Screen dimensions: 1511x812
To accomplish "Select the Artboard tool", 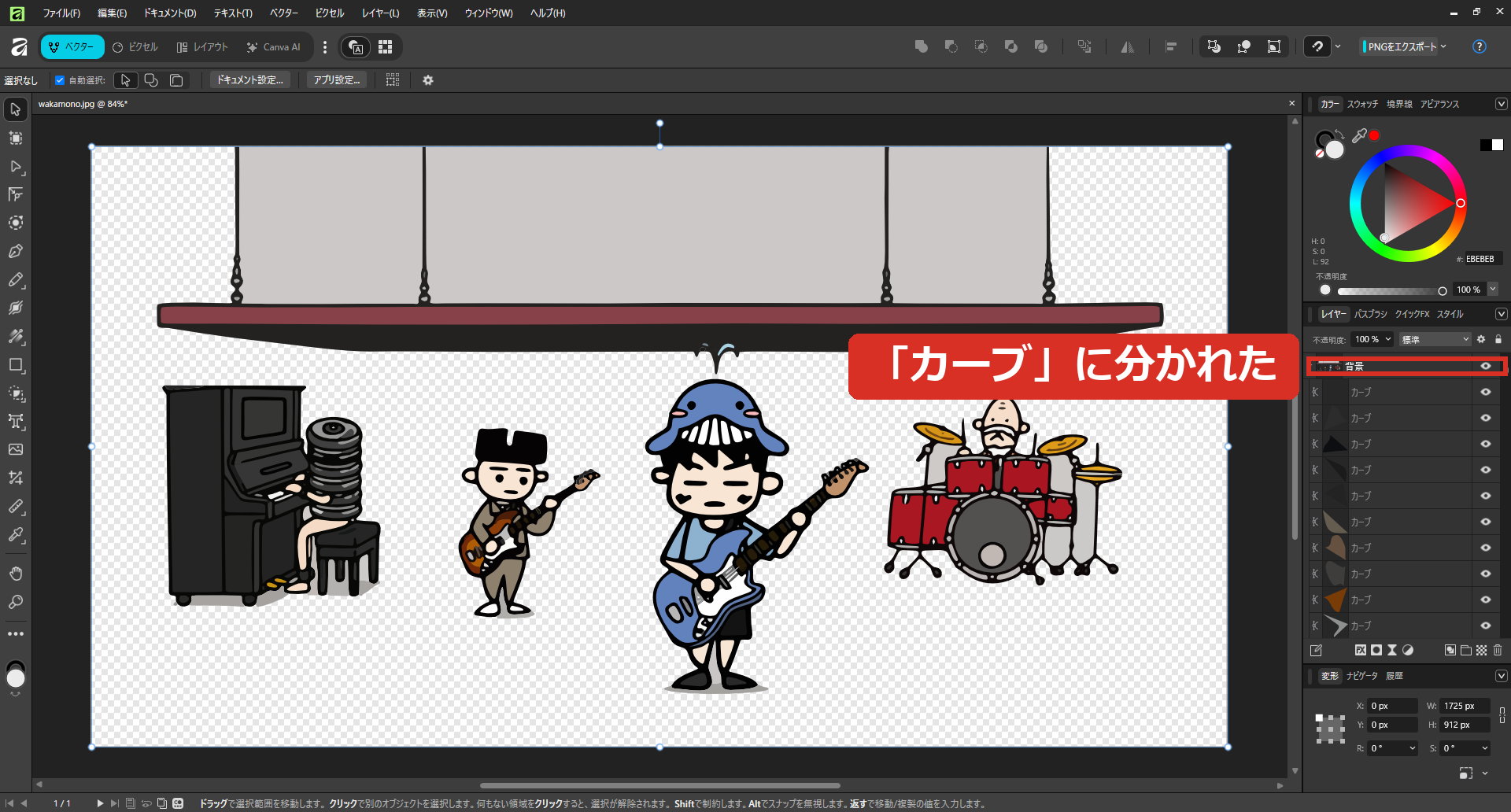I will point(16,138).
